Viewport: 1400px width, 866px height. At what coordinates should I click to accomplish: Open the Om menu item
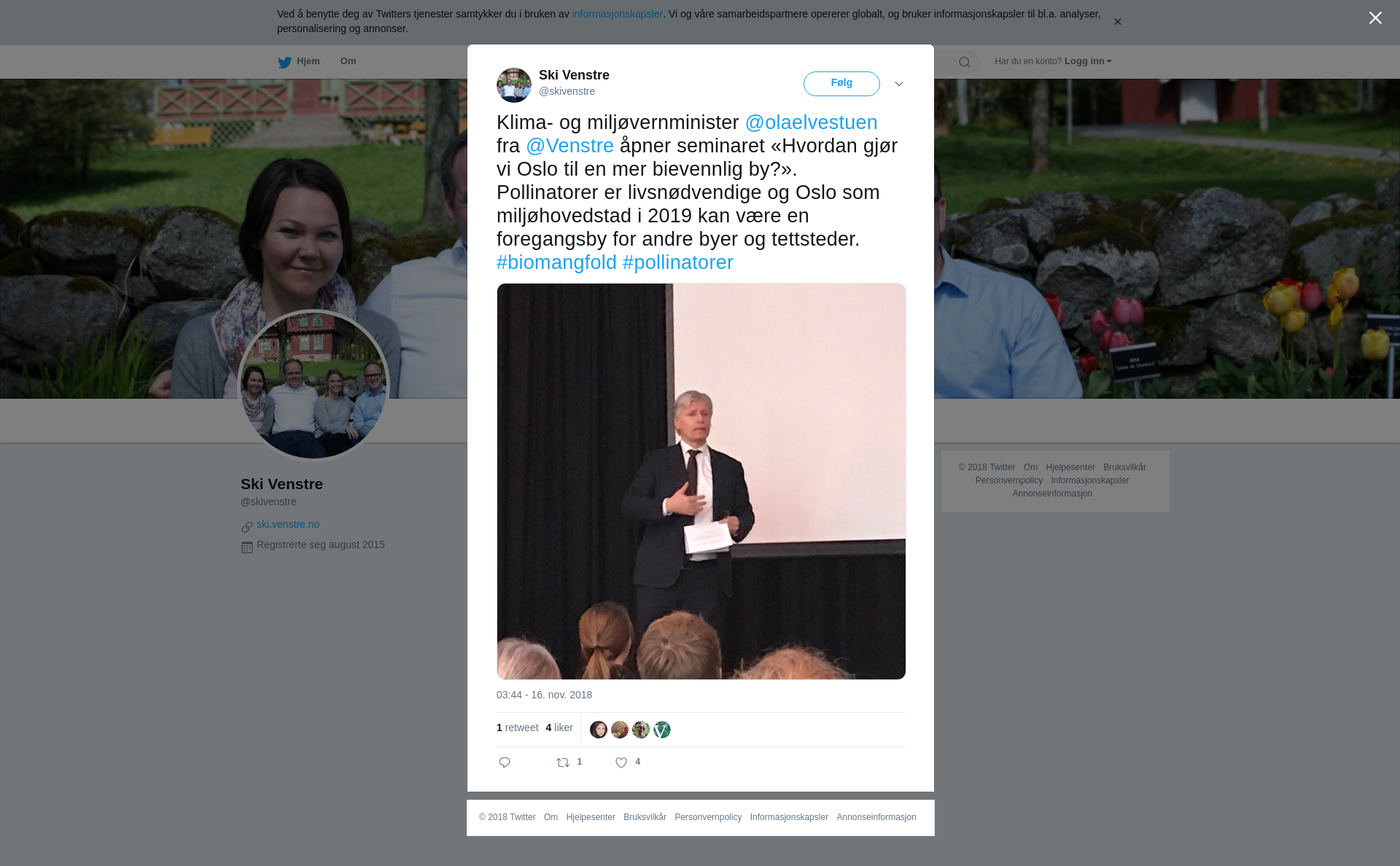tap(349, 61)
